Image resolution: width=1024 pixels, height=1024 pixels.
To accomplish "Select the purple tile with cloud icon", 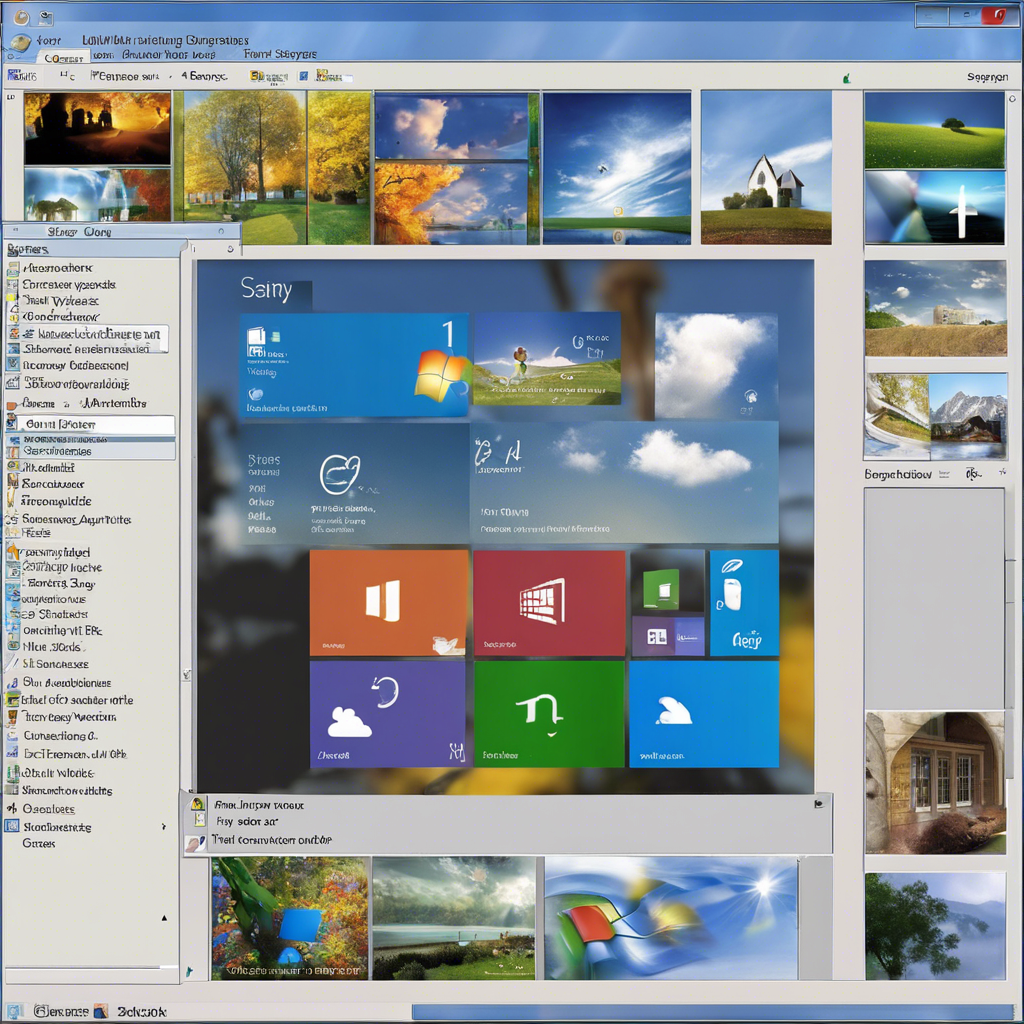I will [387, 713].
